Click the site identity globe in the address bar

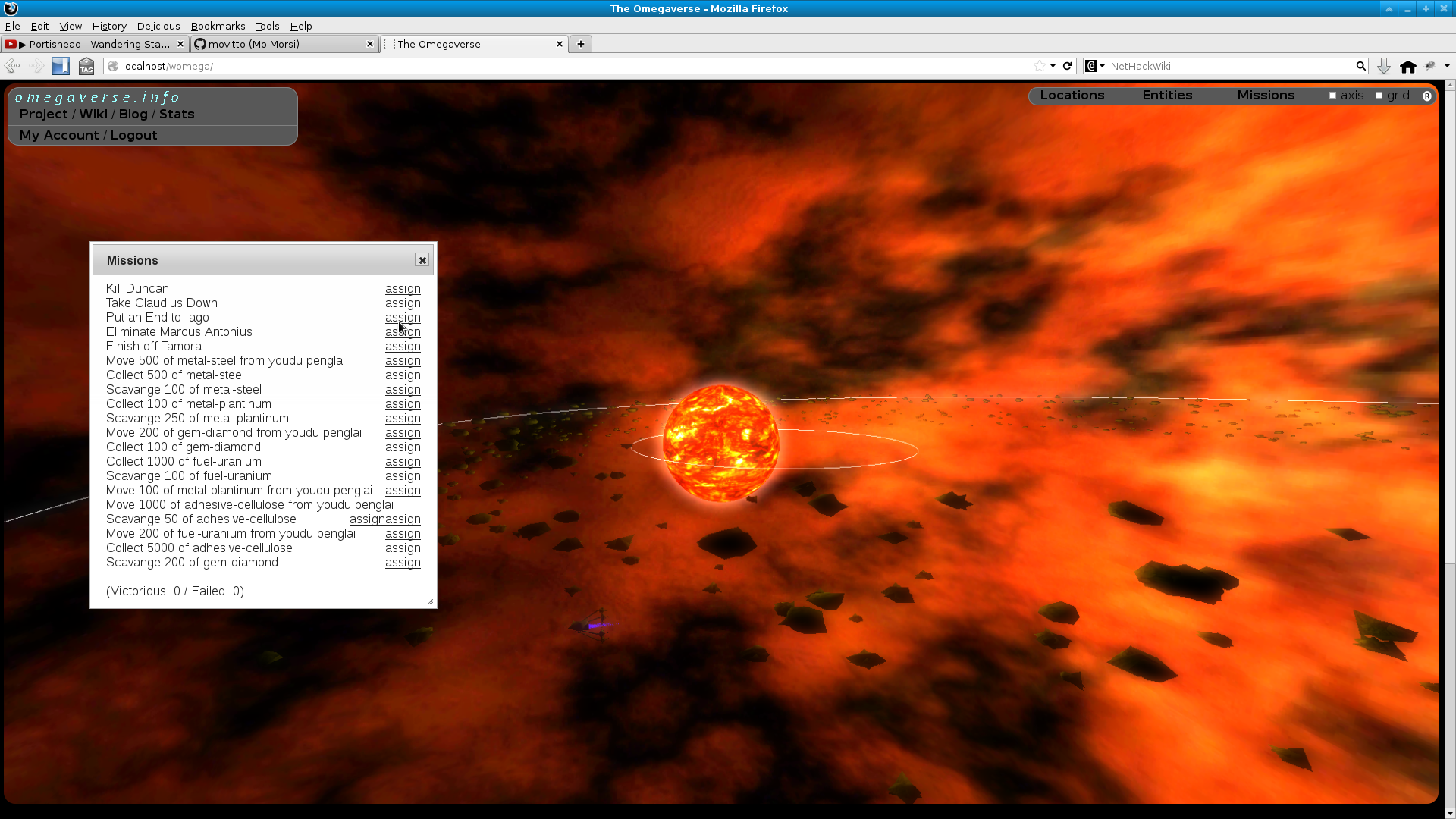pyautogui.click(x=112, y=66)
